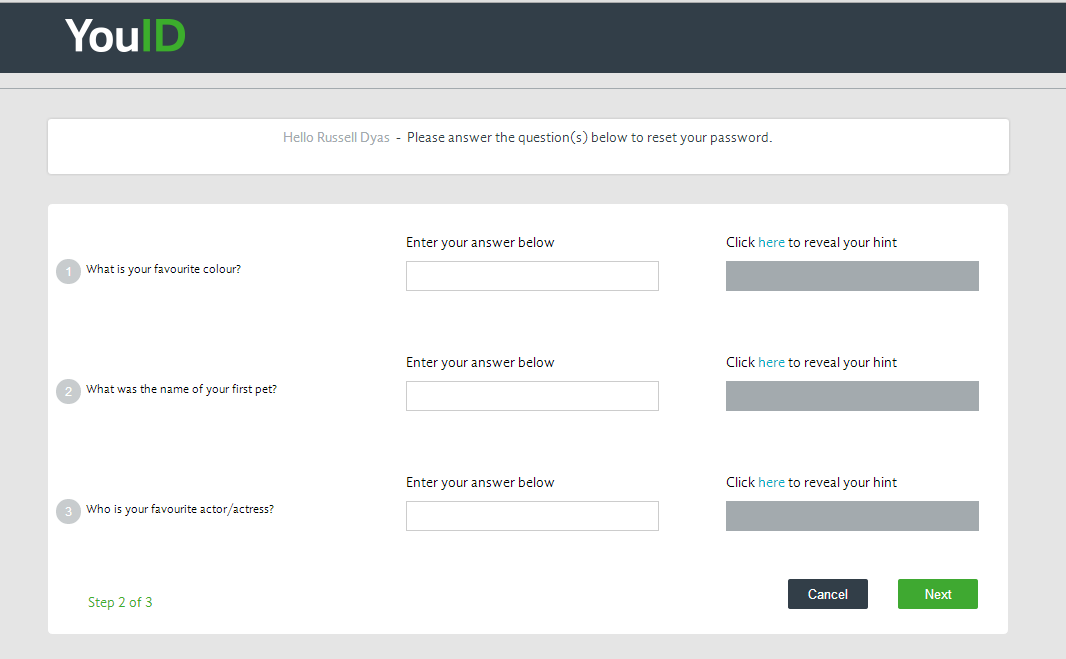
Task: Reveal hint link for favourite actor question
Action: tap(771, 482)
